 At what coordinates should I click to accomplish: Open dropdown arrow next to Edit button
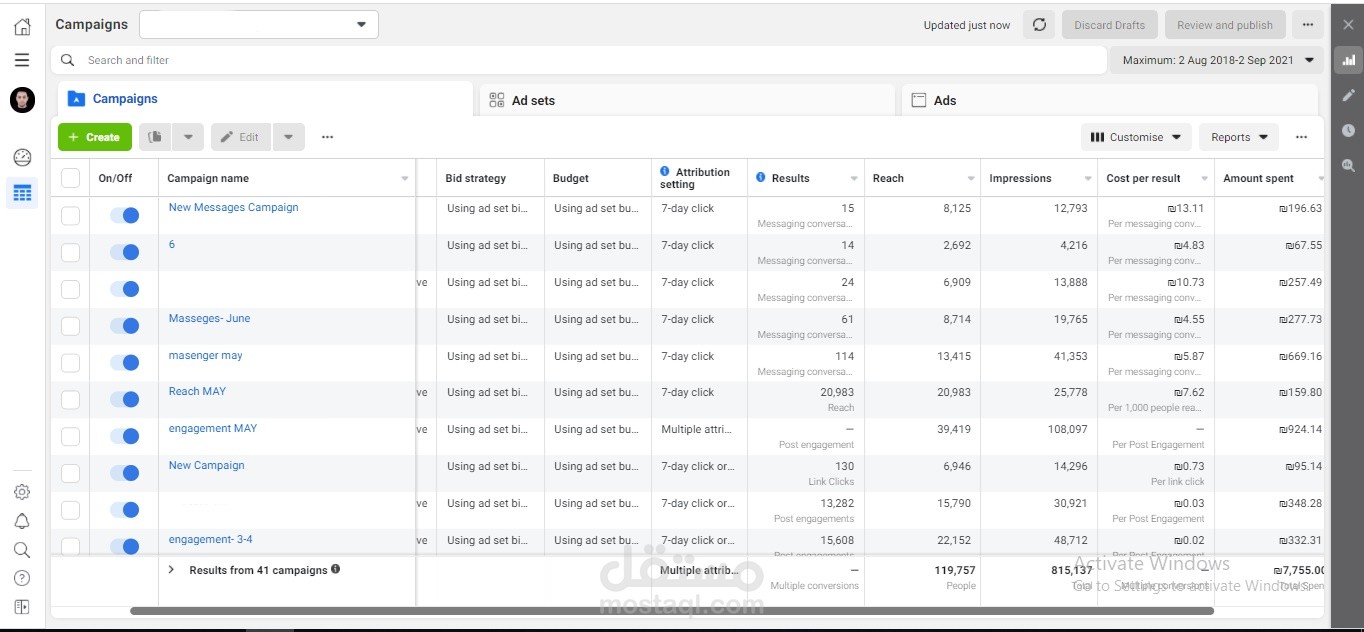(x=288, y=137)
